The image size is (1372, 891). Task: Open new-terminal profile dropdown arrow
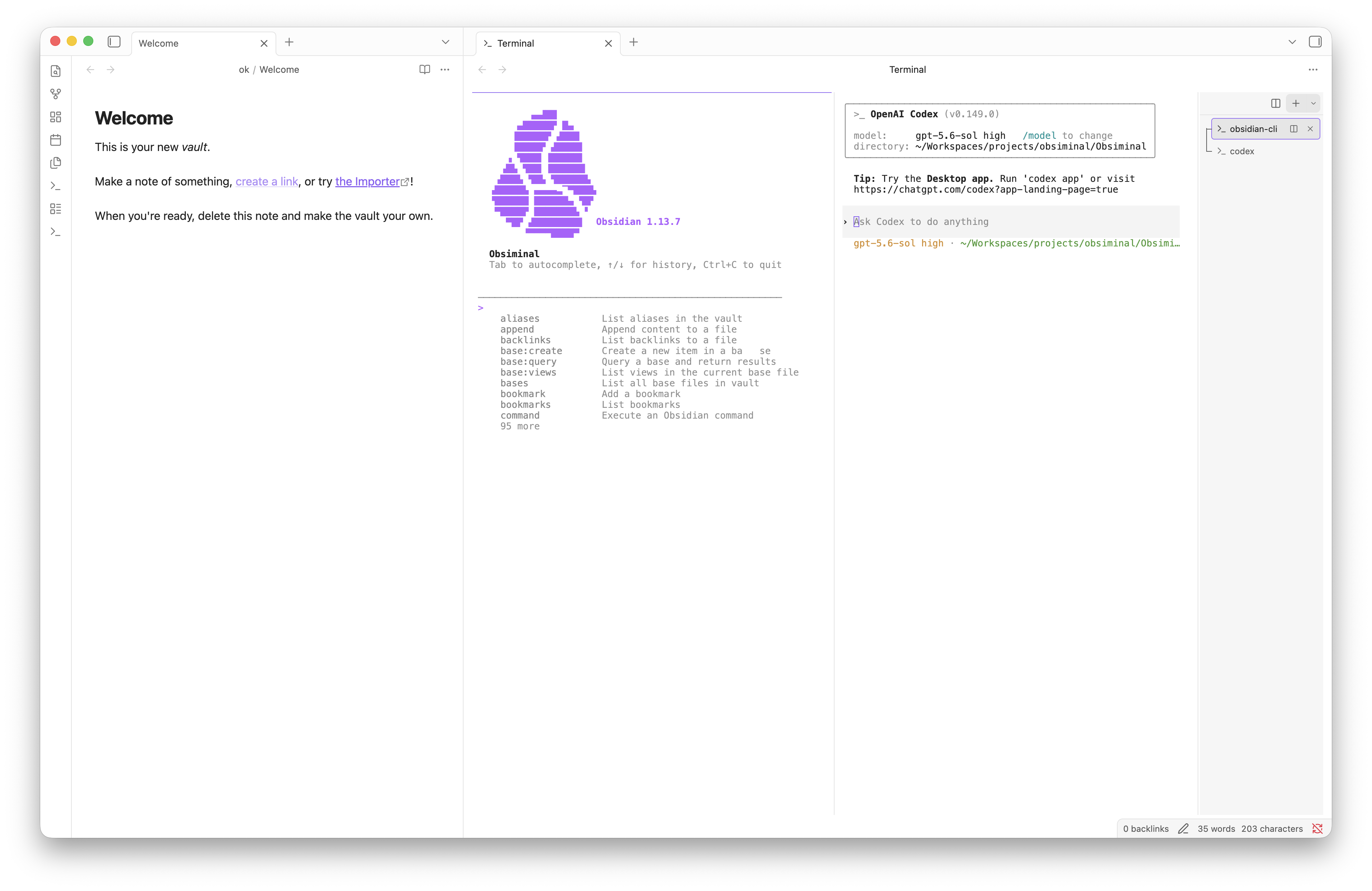(x=1313, y=103)
